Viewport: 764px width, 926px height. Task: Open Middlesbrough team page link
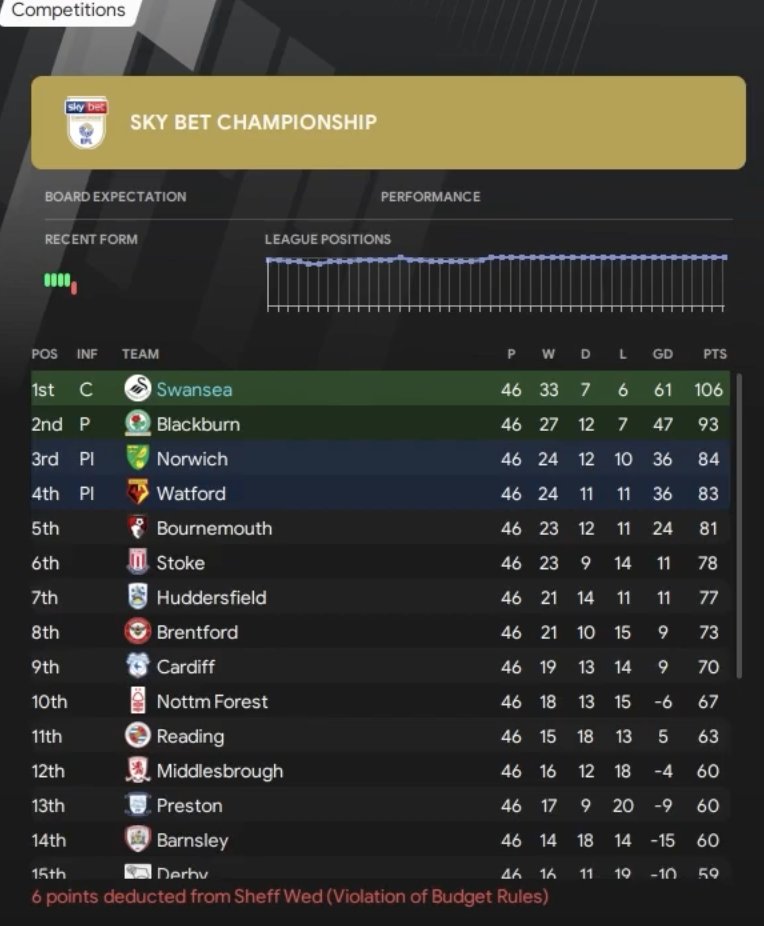tap(219, 771)
